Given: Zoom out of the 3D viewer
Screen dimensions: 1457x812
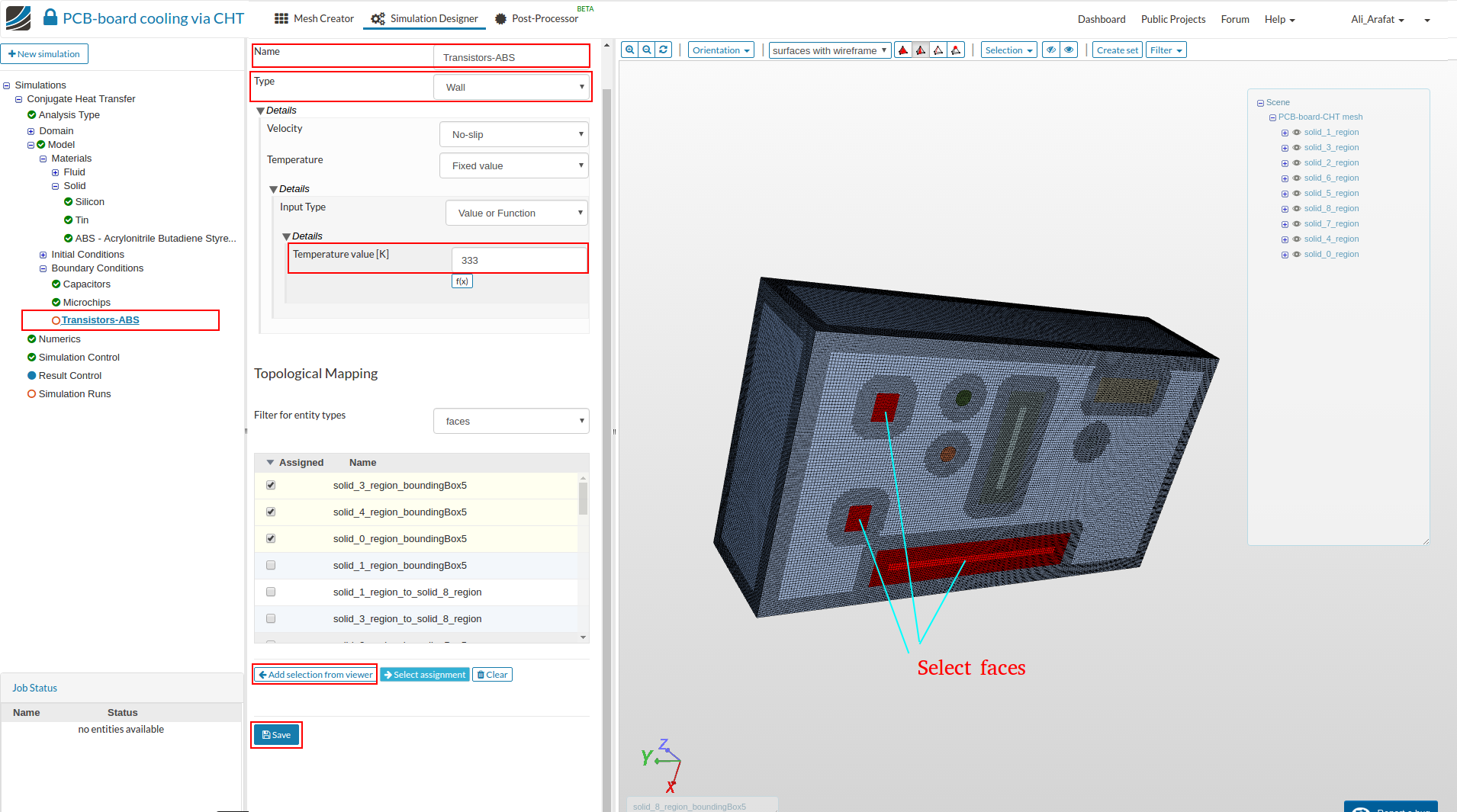Looking at the screenshot, I should point(647,50).
